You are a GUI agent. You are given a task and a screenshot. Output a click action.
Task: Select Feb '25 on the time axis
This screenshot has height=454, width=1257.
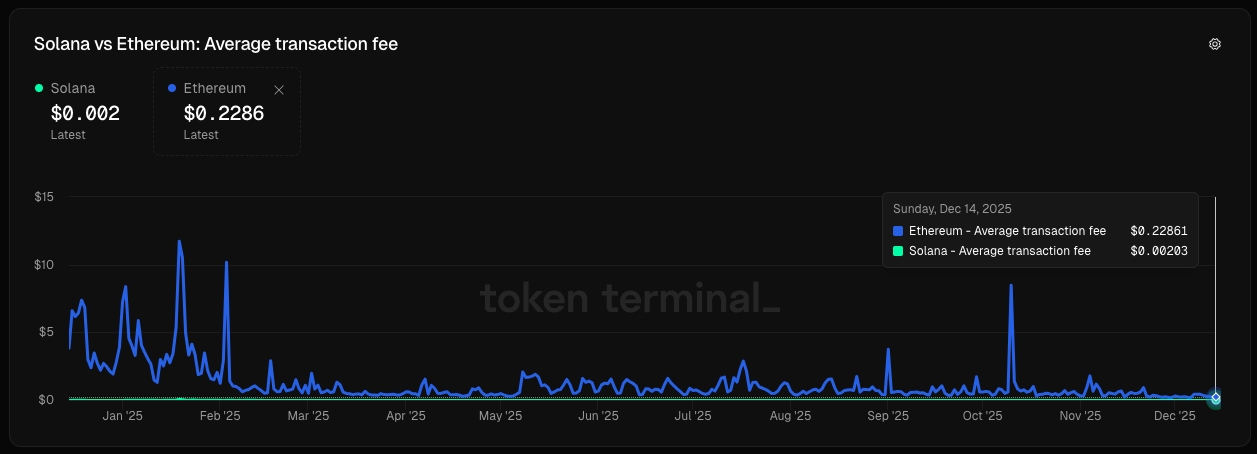219,416
